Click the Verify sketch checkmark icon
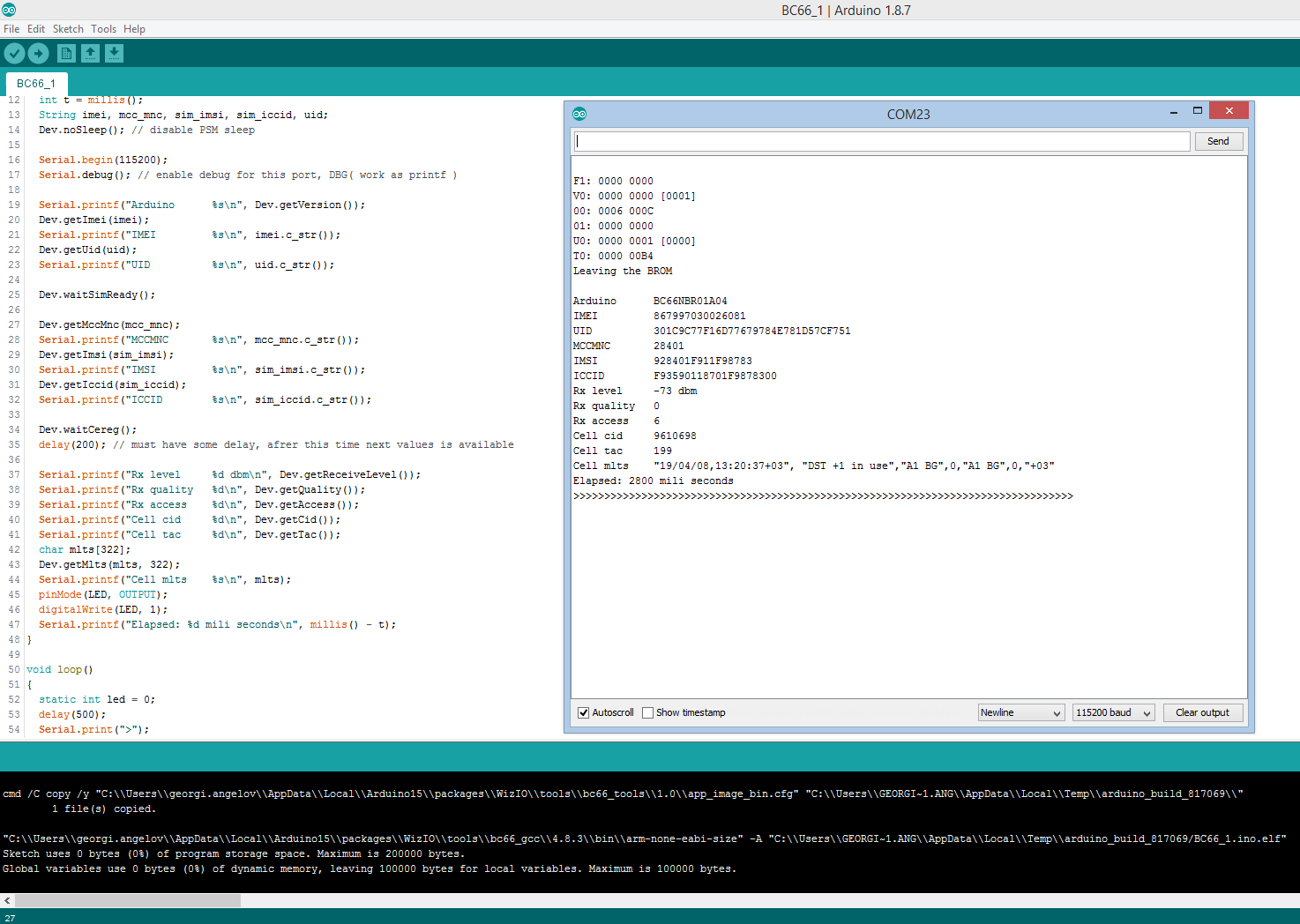 (x=14, y=54)
